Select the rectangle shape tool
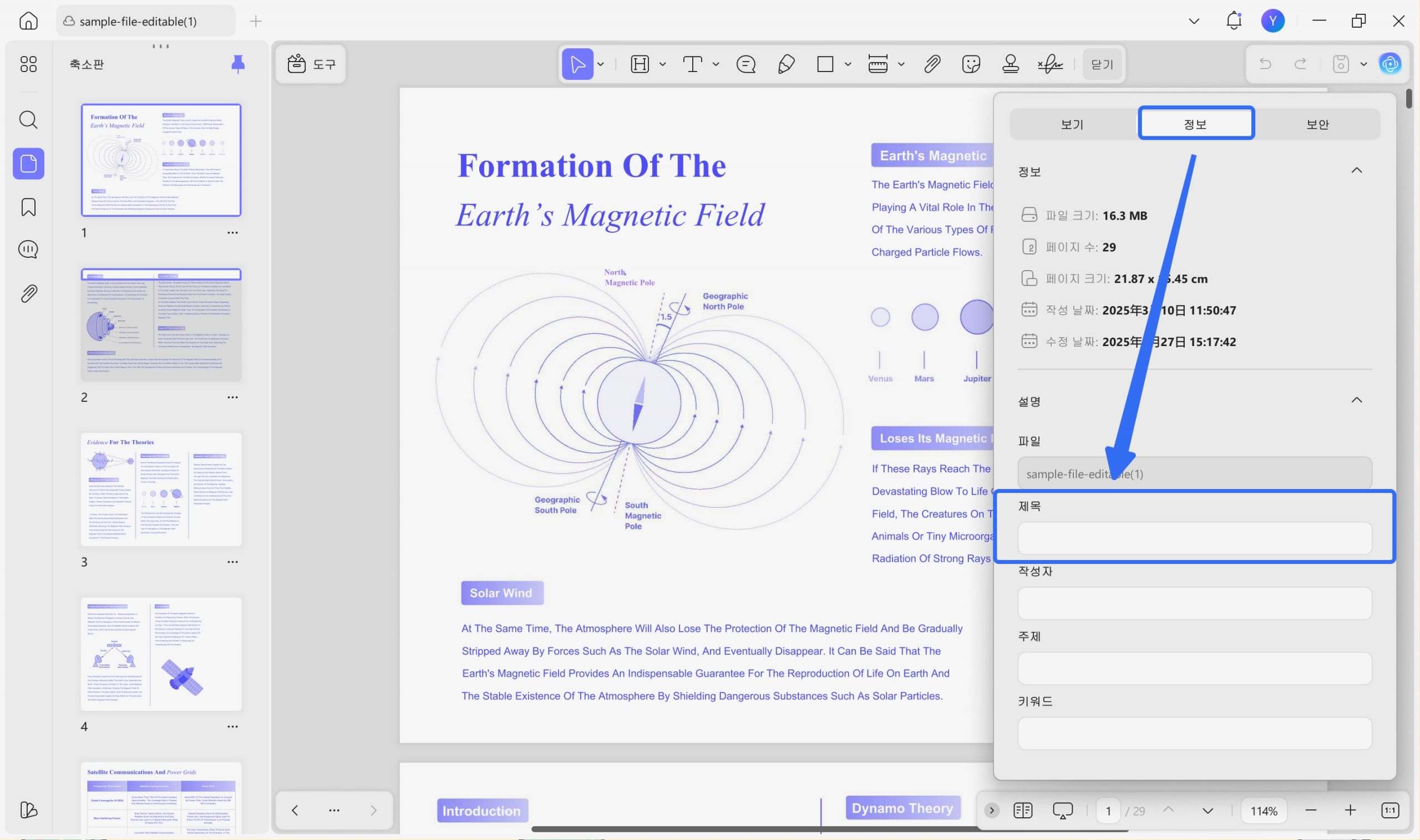The image size is (1420, 840). pos(825,64)
